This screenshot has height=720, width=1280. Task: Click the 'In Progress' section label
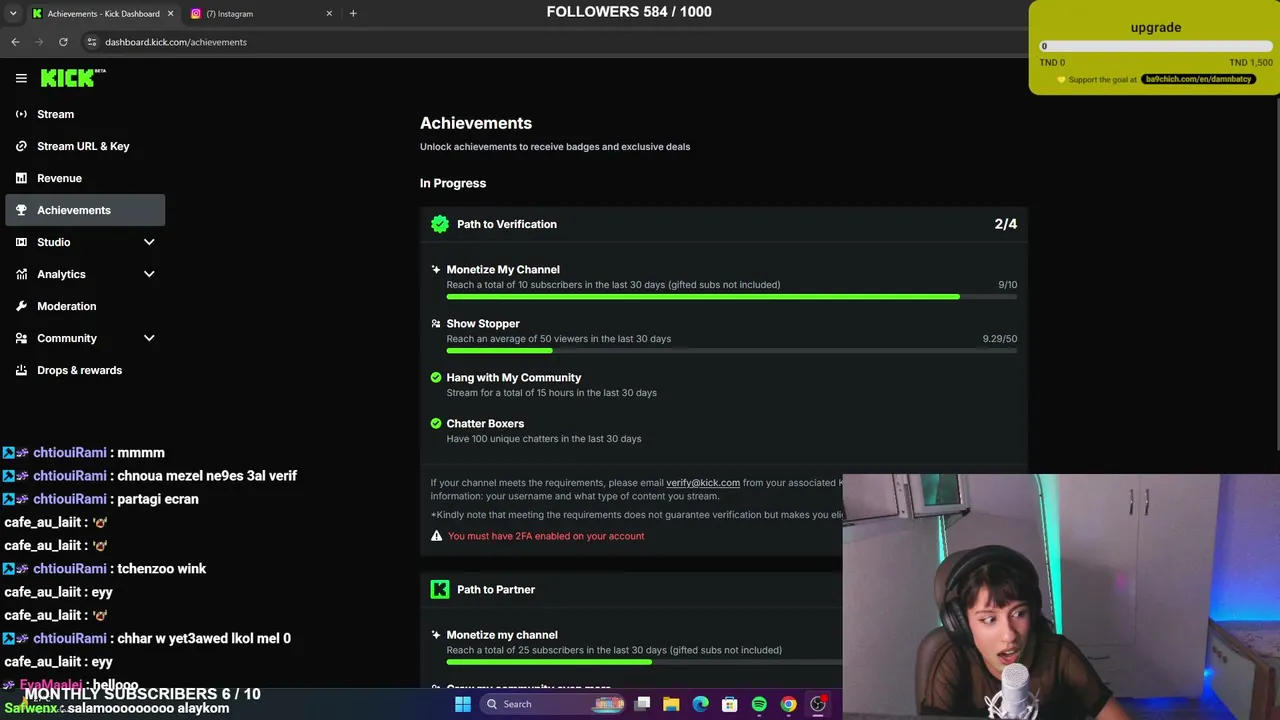(x=453, y=183)
